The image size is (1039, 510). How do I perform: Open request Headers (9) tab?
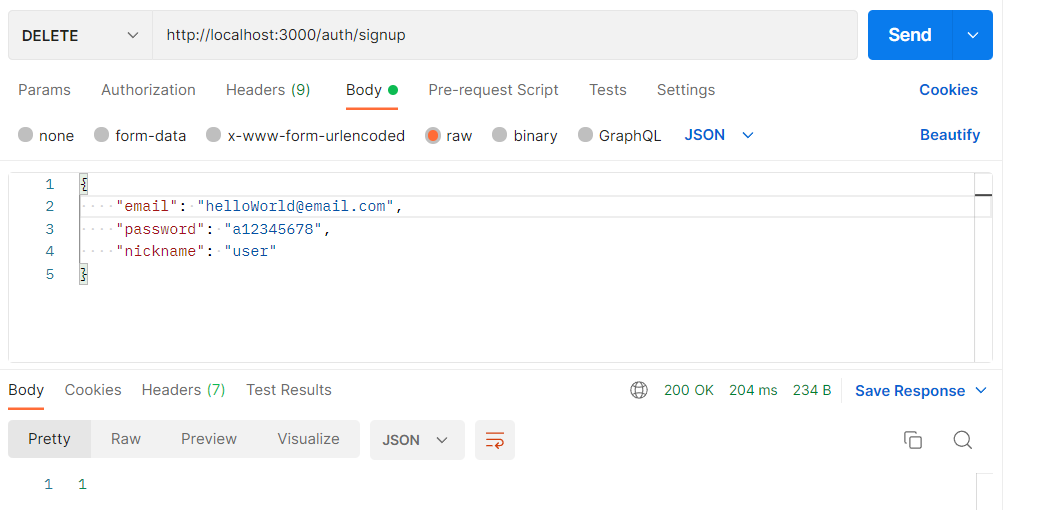click(x=268, y=90)
